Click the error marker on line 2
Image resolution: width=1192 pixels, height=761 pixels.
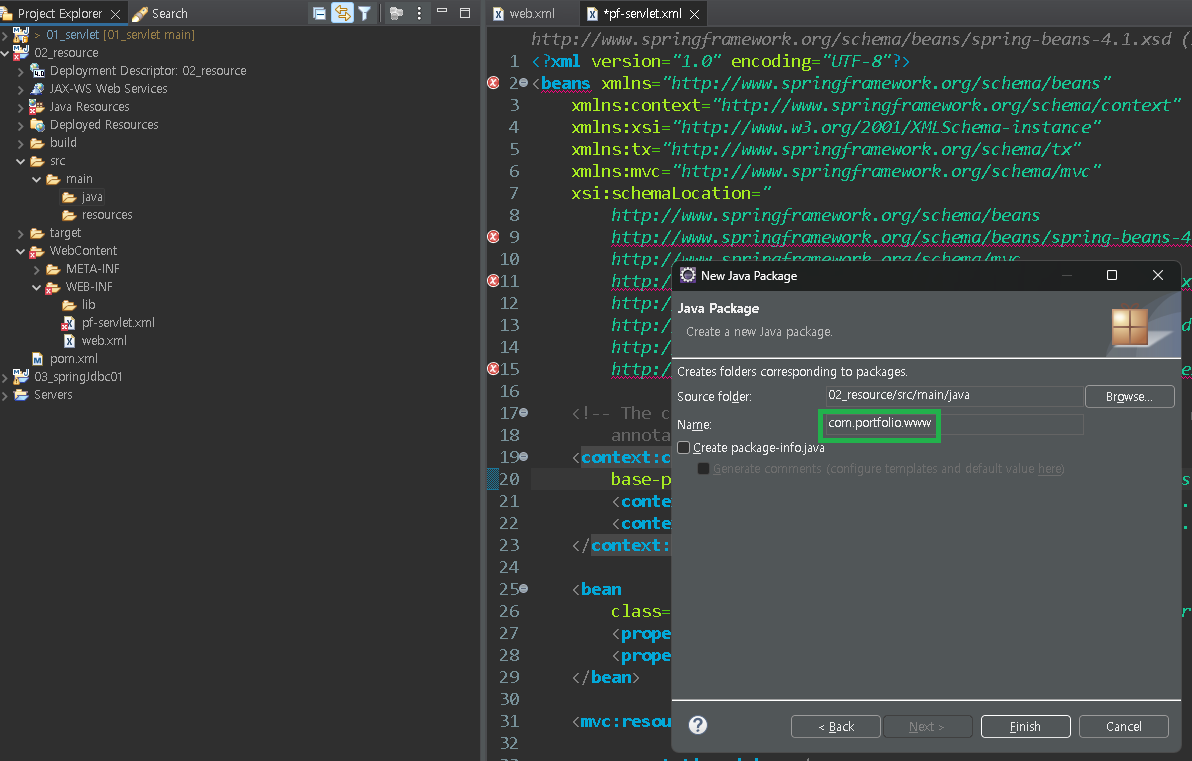point(493,83)
